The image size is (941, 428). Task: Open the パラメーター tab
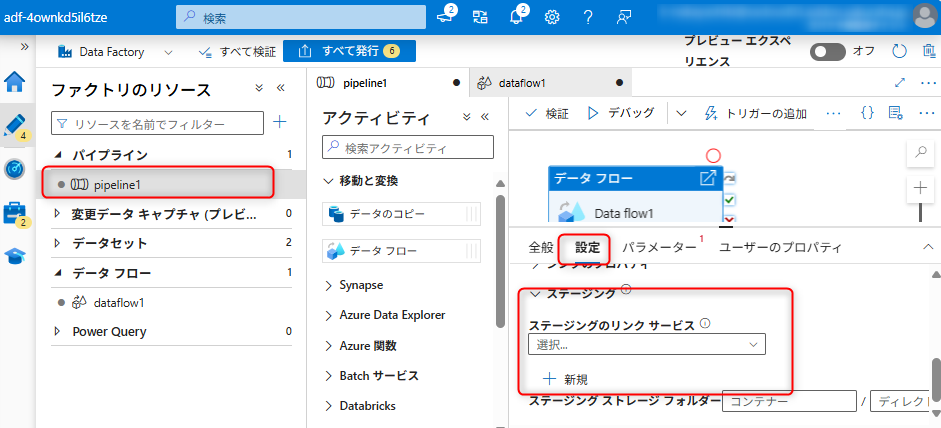click(x=659, y=247)
